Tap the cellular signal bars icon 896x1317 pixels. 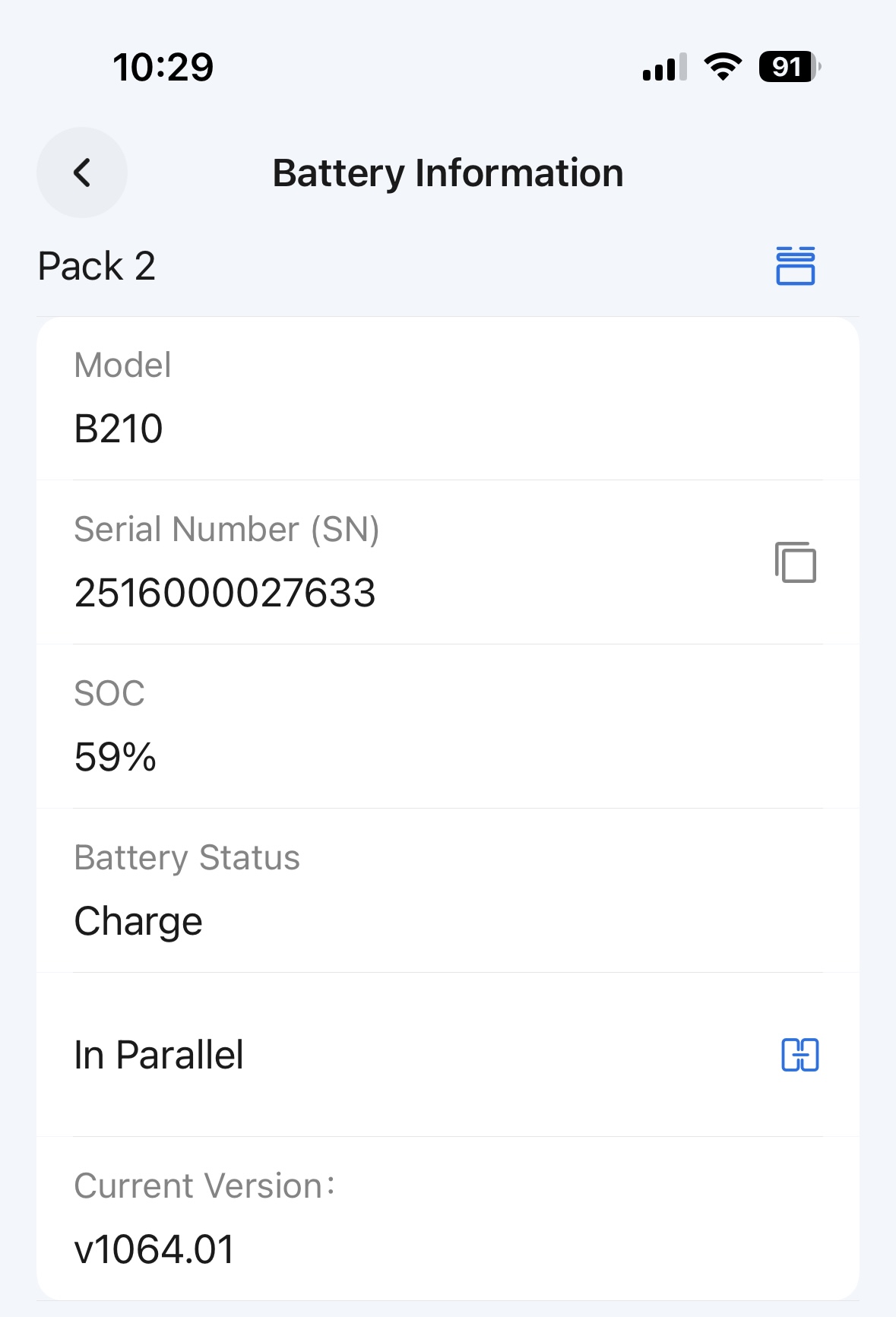pyautogui.click(x=664, y=67)
